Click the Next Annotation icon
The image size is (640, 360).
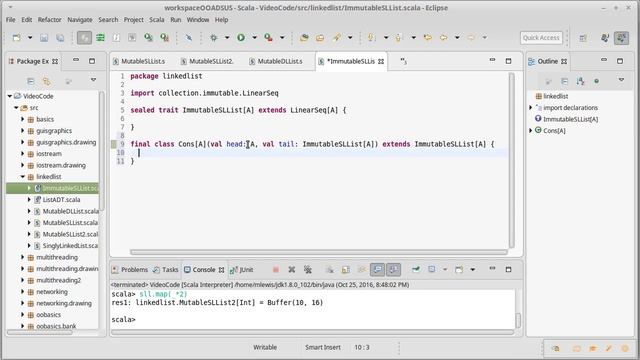(x=371, y=38)
